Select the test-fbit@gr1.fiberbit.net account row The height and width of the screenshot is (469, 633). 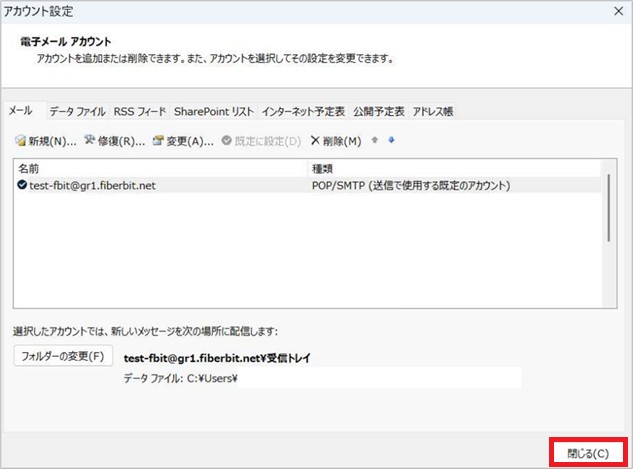308,185
